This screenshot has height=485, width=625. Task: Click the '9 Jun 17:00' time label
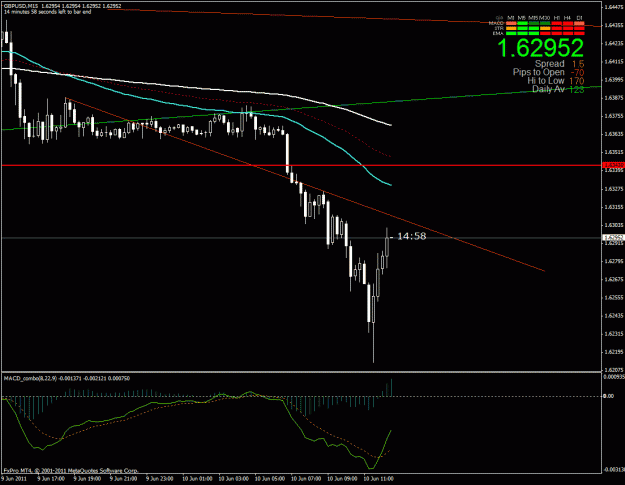click(51, 479)
